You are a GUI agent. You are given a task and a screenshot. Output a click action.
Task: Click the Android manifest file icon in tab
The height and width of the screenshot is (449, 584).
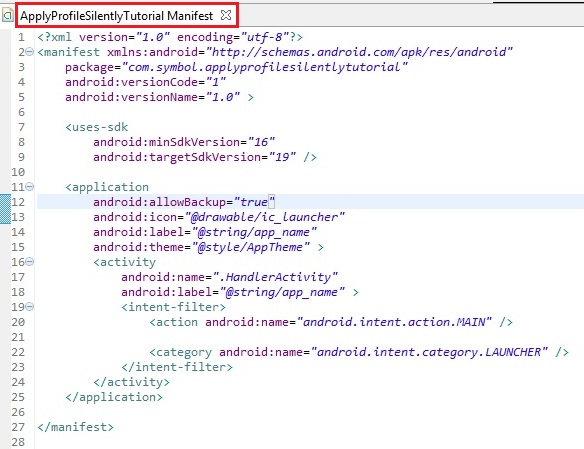7,15
